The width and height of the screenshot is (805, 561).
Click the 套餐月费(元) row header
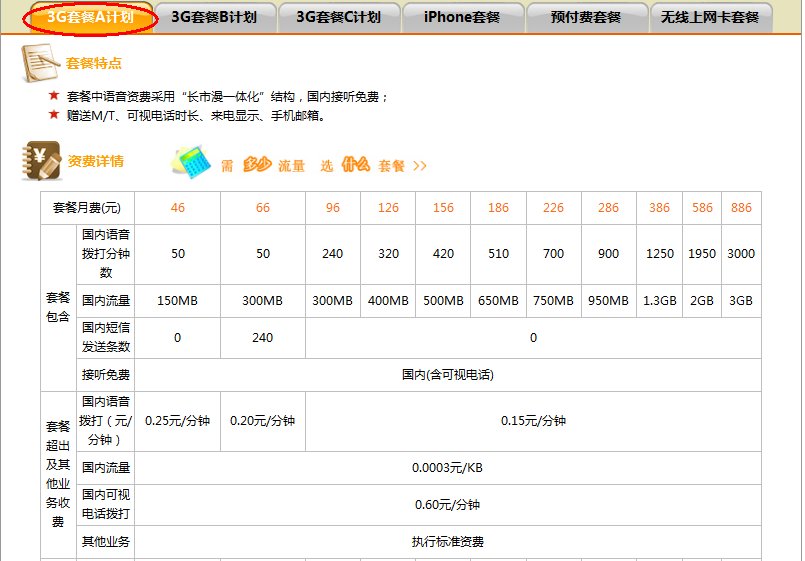87,208
